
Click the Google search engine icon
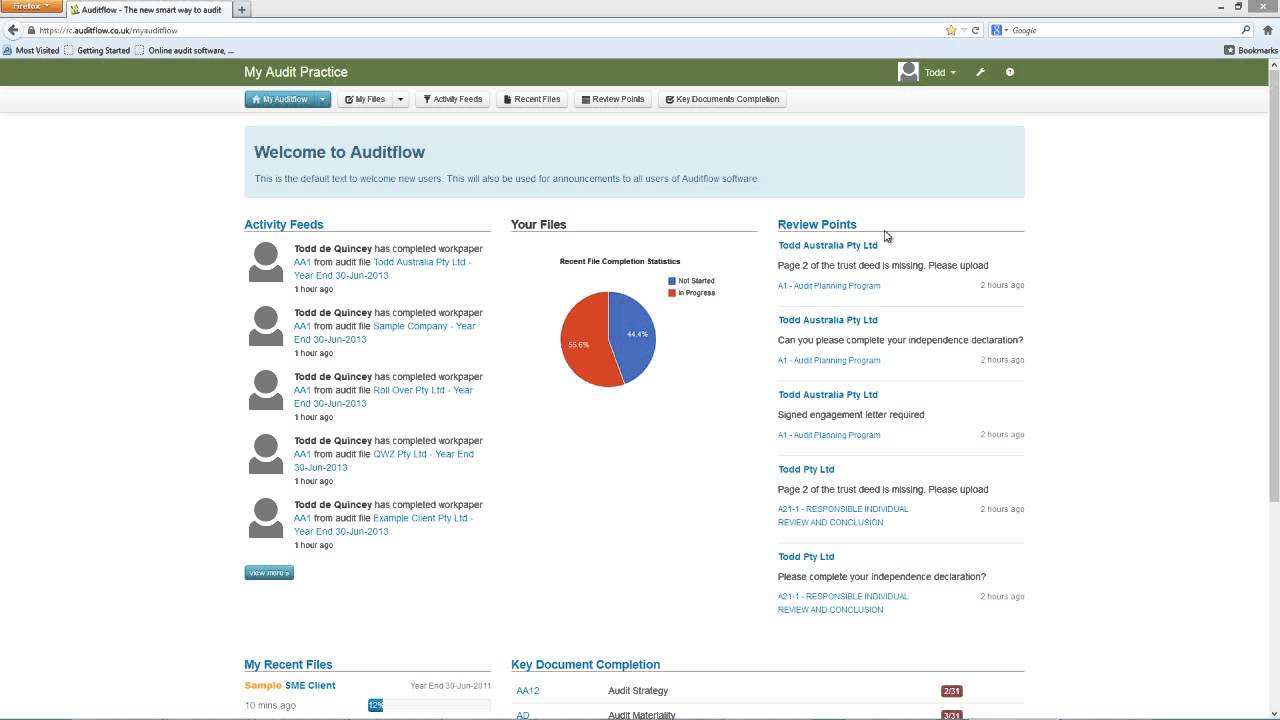point(997,30)
